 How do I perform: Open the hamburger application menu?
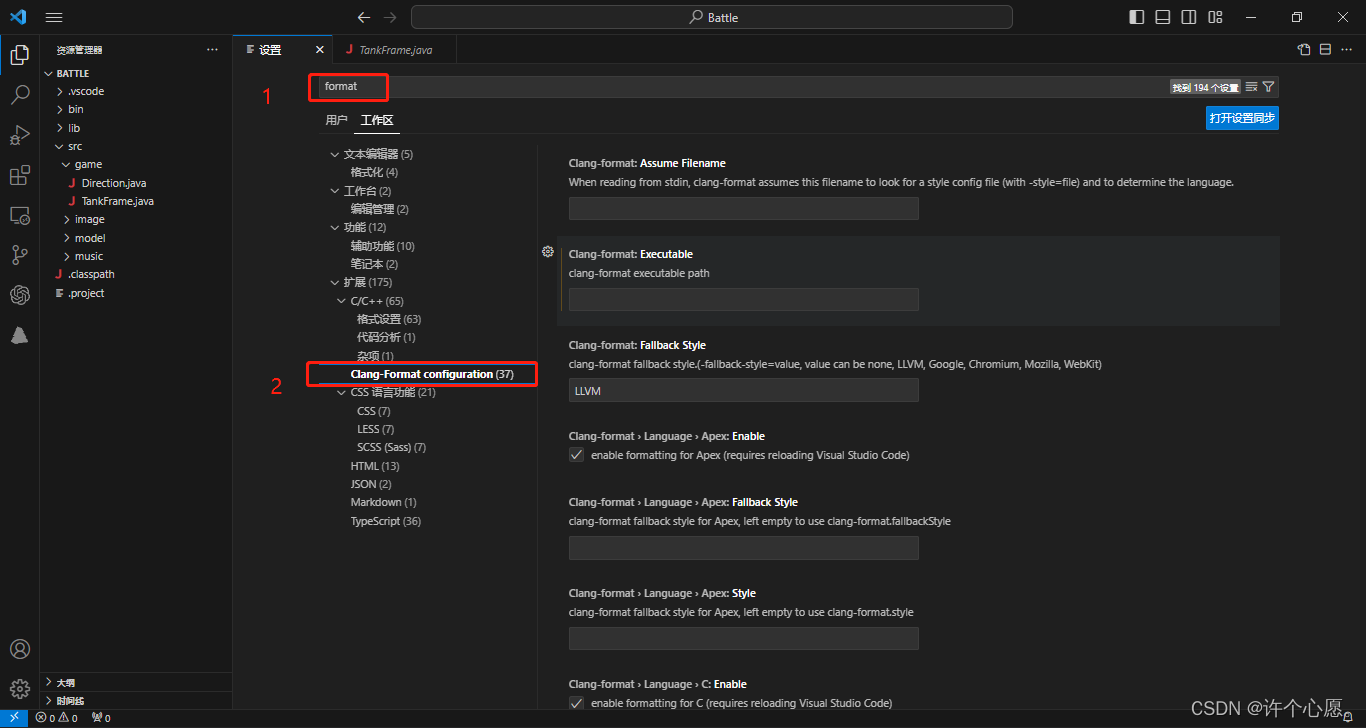pyautogui.click(x=54, y=17)
